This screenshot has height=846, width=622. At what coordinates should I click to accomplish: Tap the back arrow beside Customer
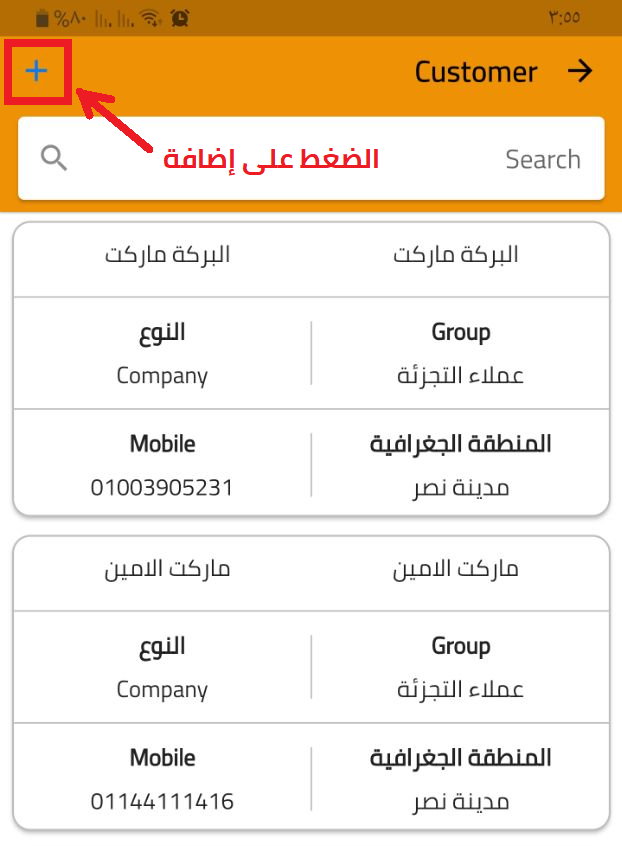tap(580, 71)
